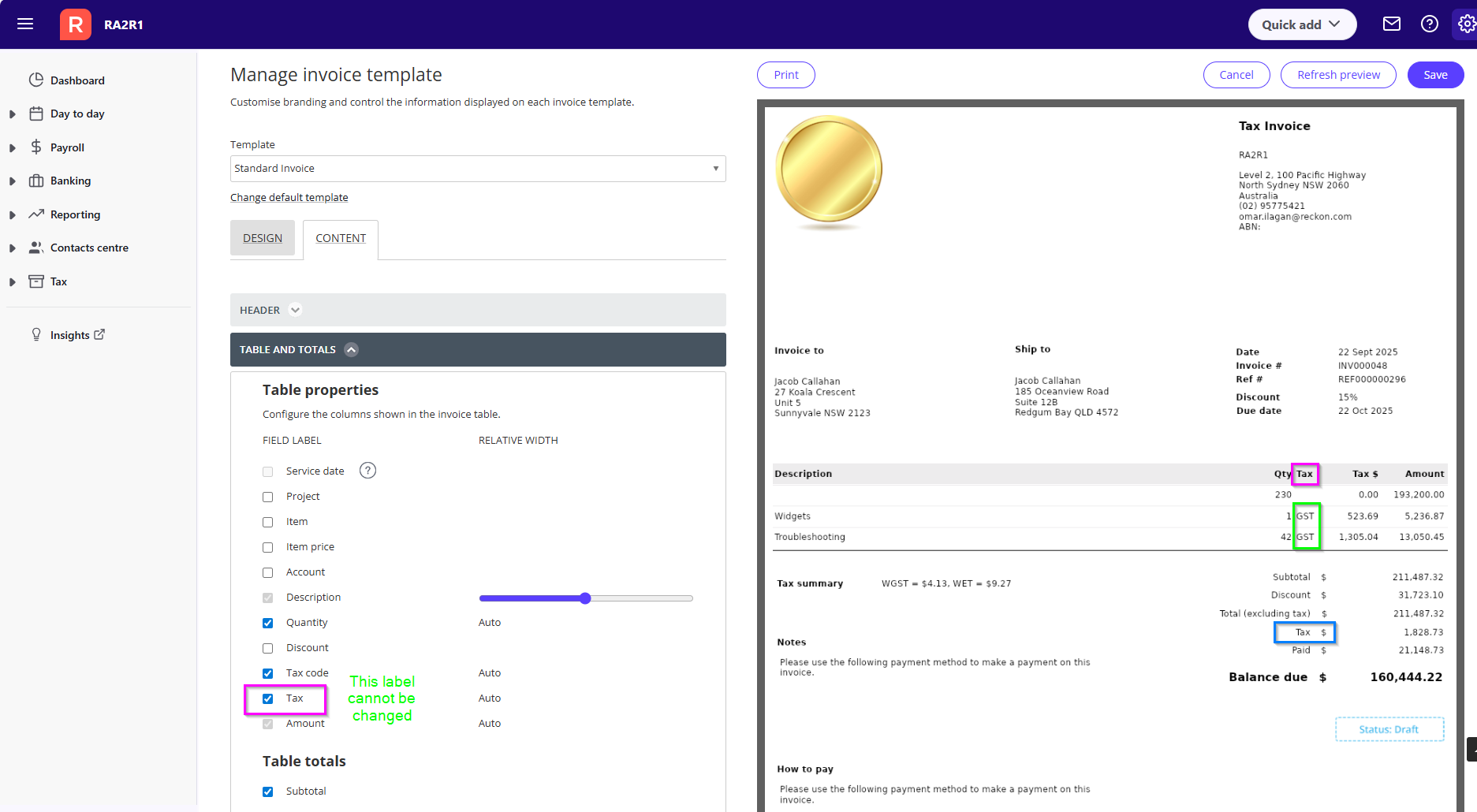Expand the Reporting menu arrow
This screenshot has height=812, width=1477.
point(13,214)
